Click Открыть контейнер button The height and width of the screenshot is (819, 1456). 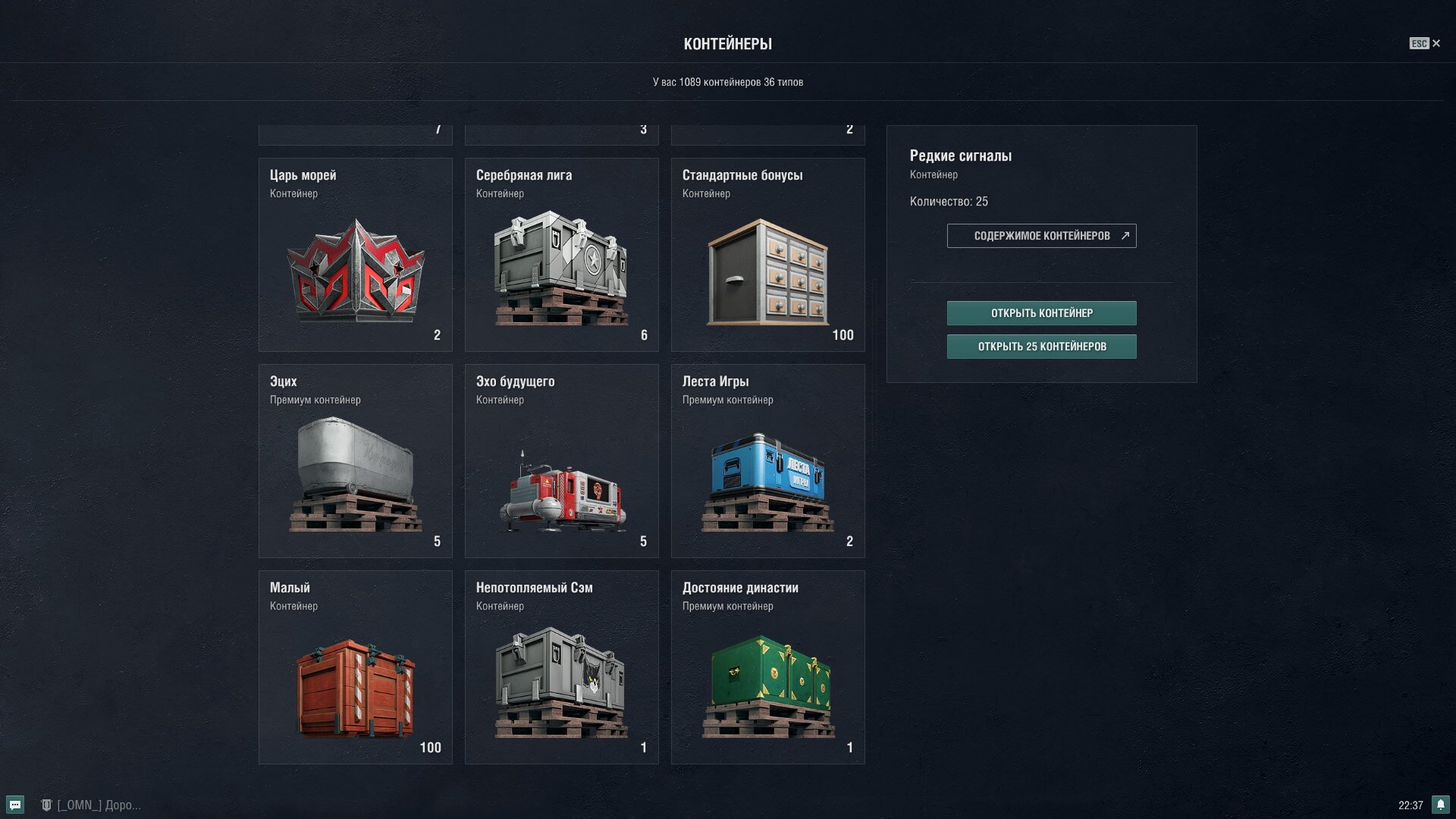click(1041, 313)
